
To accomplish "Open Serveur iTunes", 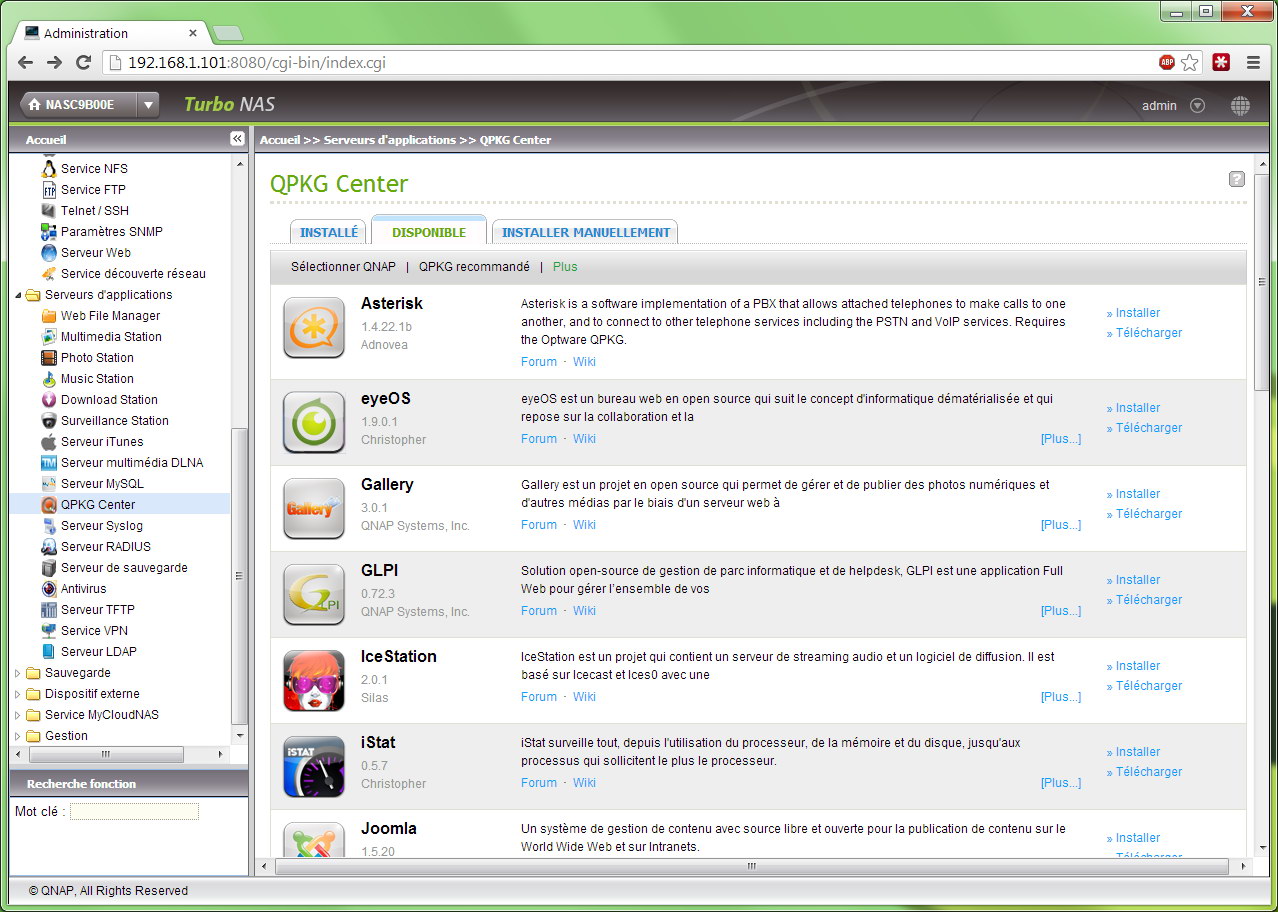I will [102, 441].
